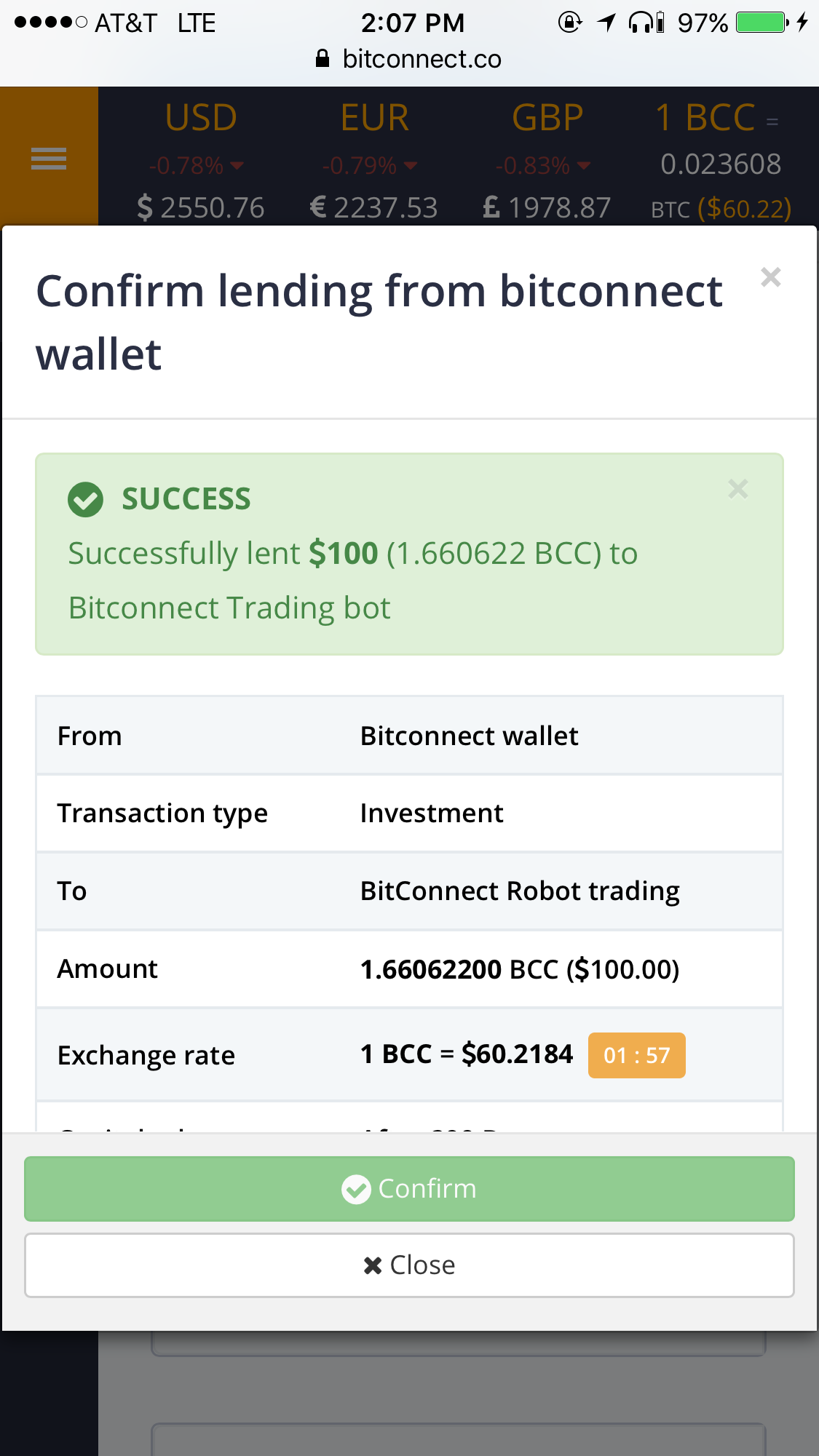Open the hamburger menu icon

point(49,158)
